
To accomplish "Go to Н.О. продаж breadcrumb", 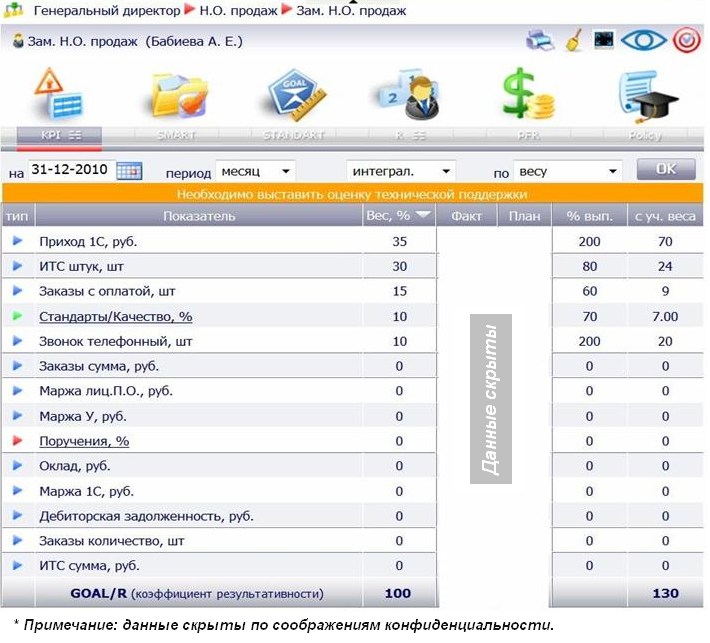I will click(x=238, y=10).
